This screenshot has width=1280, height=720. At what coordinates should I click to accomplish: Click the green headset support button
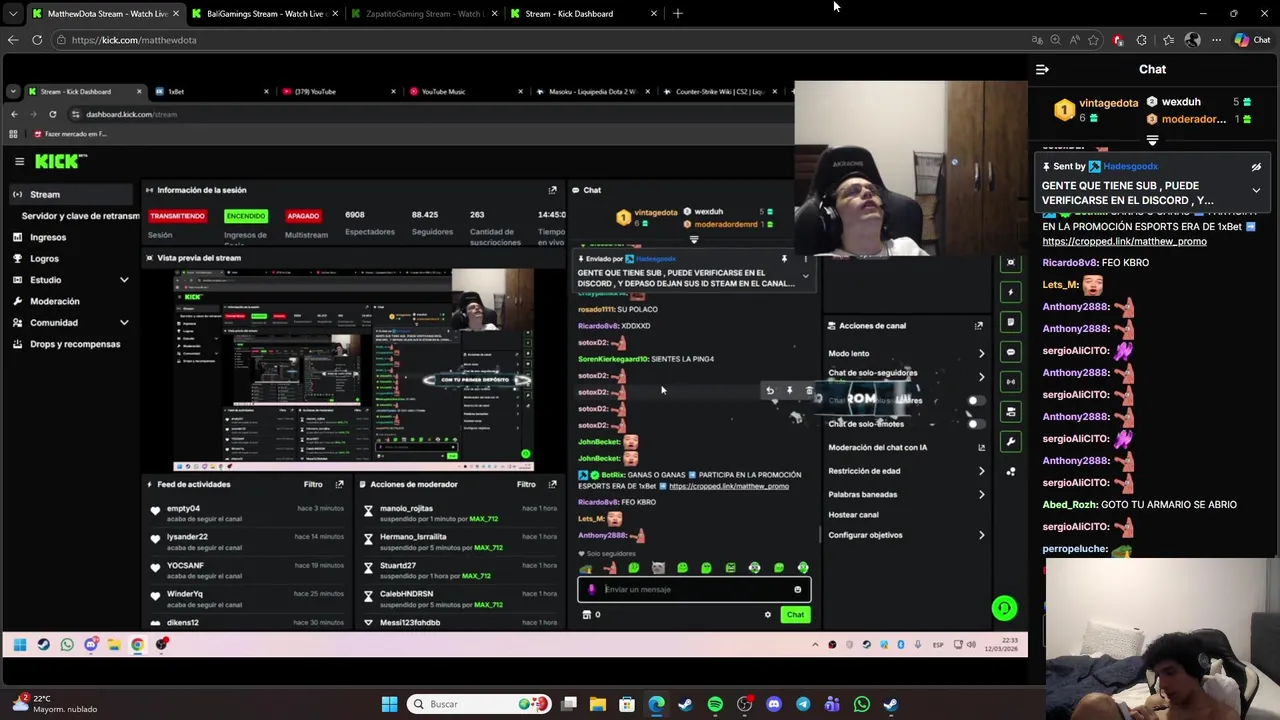[1004, 608]
